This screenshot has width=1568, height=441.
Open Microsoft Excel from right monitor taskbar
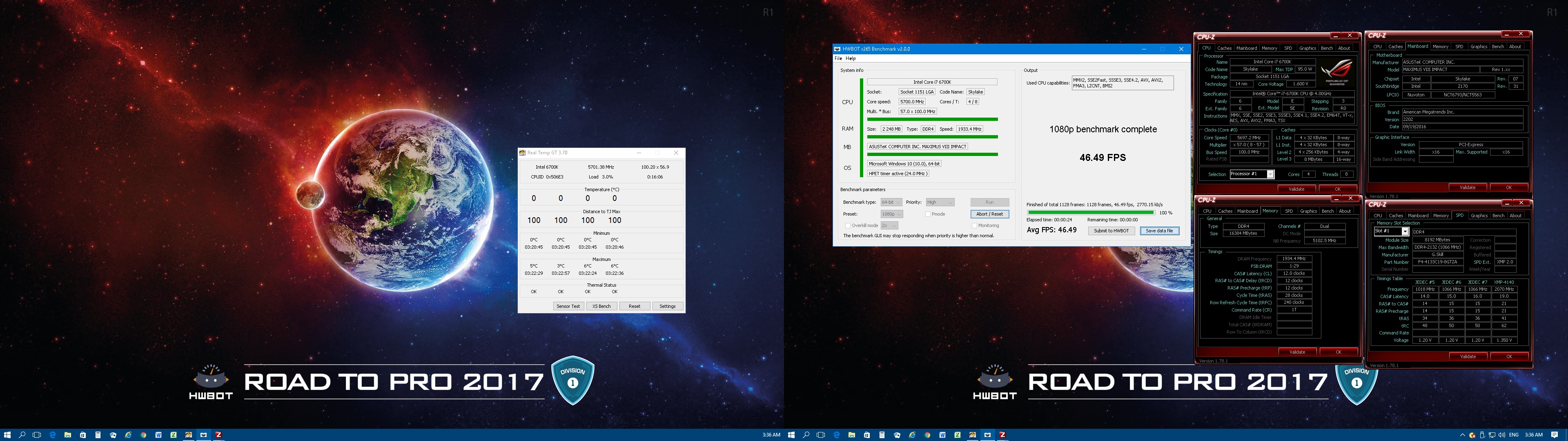pyautogui.click(x=958, y=435)
